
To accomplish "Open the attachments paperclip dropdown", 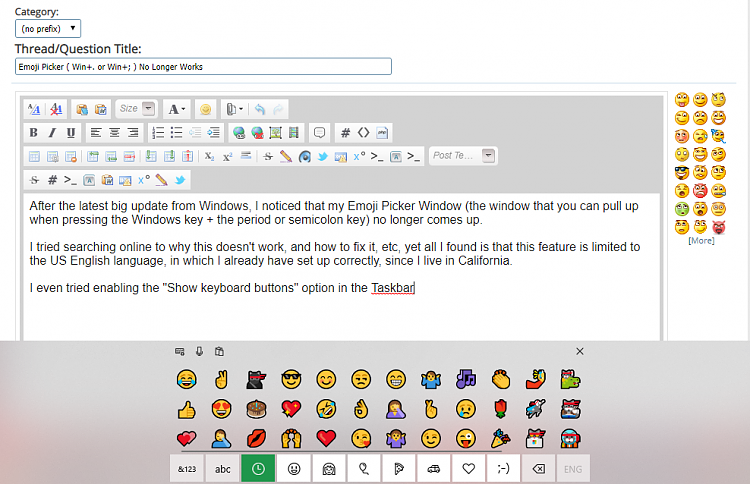I will point(234,109).
